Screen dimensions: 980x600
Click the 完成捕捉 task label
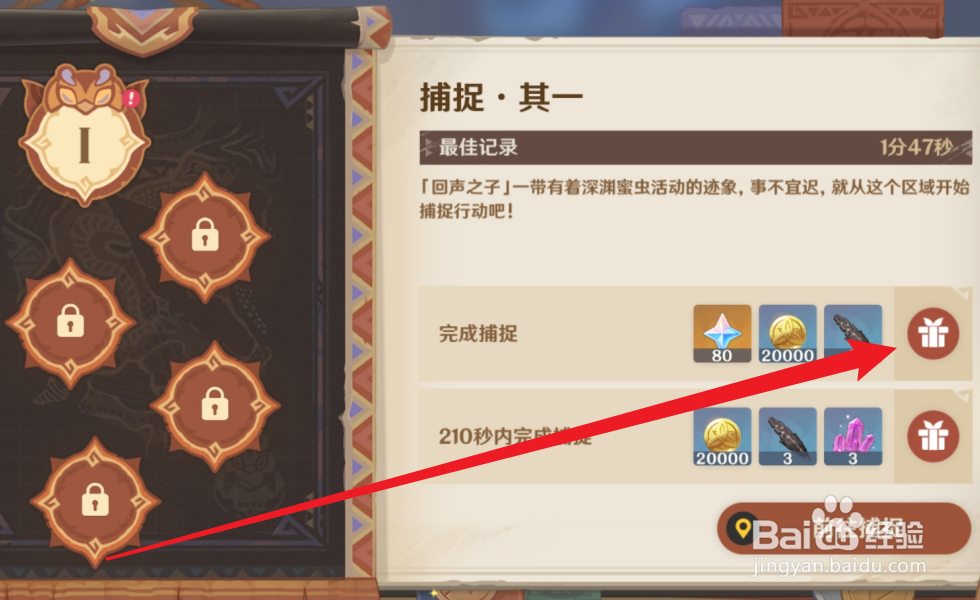pyautogui.click(x=478, y=334)
